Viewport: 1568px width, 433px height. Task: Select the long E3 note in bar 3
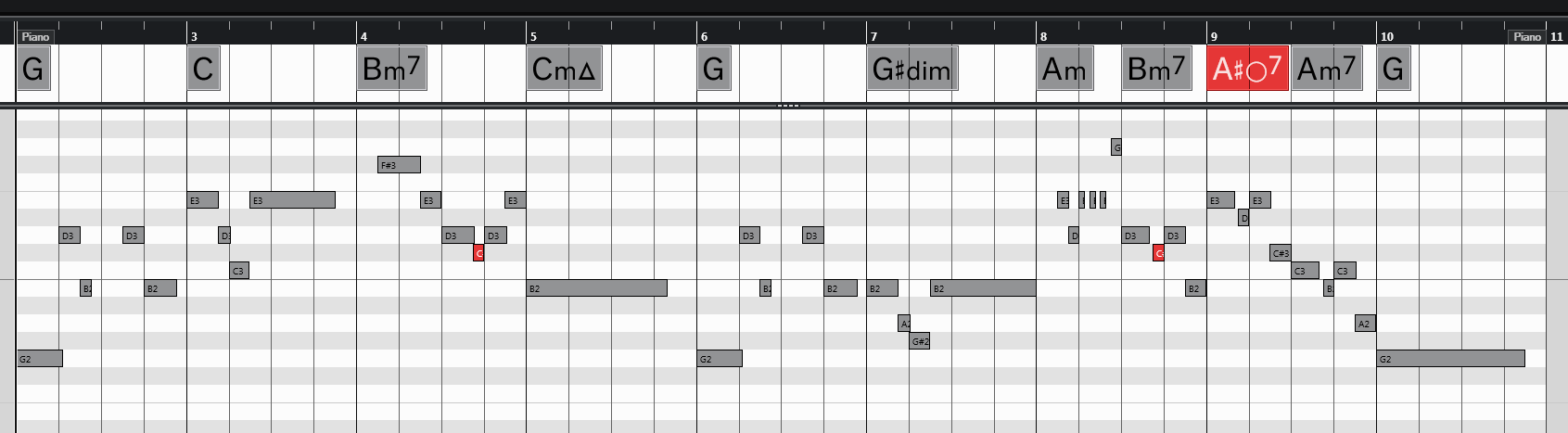pyautogui.click(x=292, y=200)
